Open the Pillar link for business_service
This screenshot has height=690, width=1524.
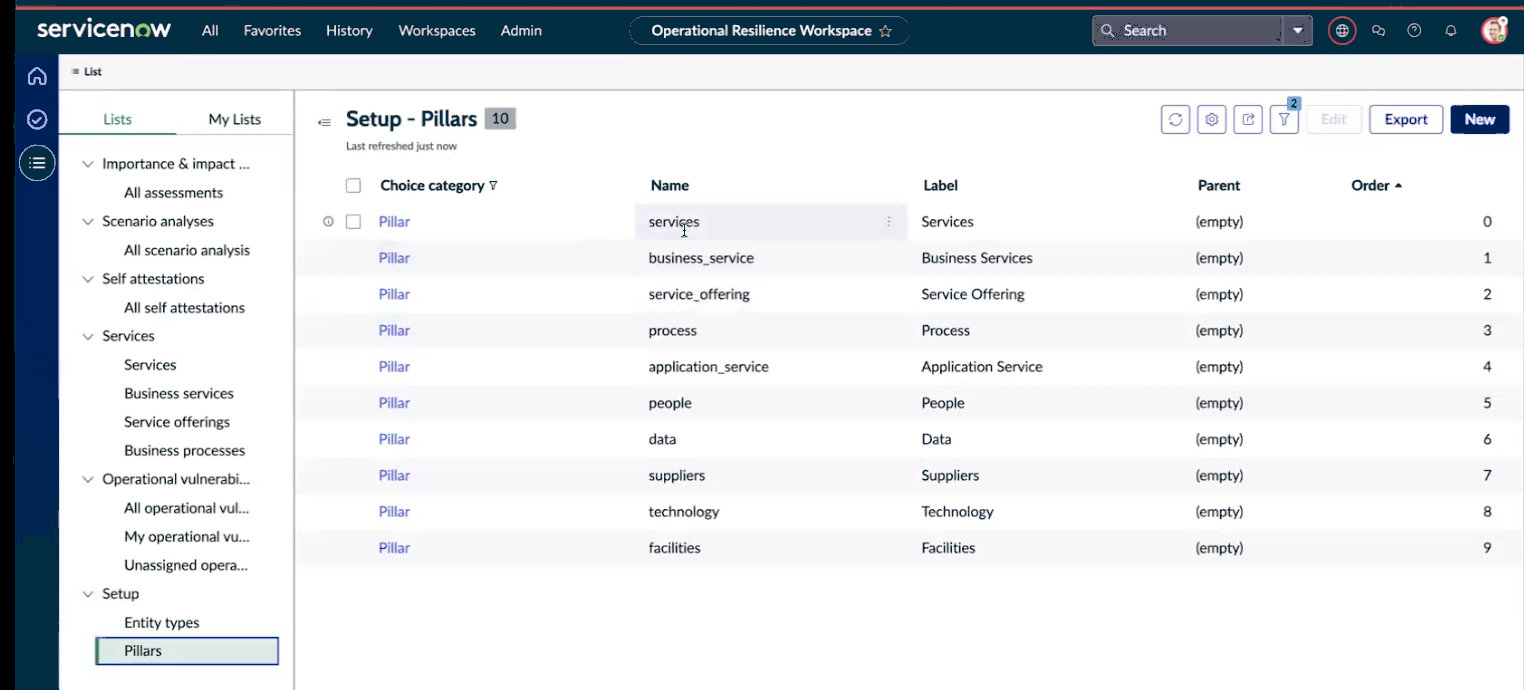tap(394, 258)
